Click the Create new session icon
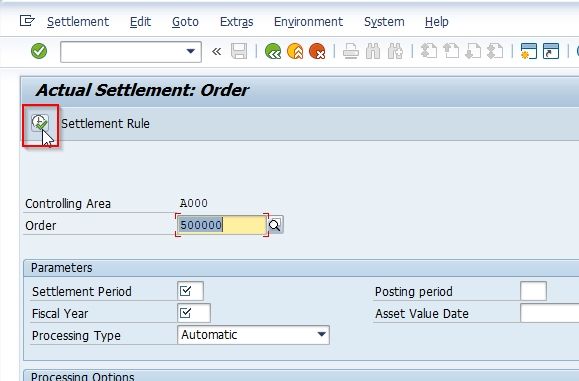Viewport: 579px width, 381px height. coord(528,51)
